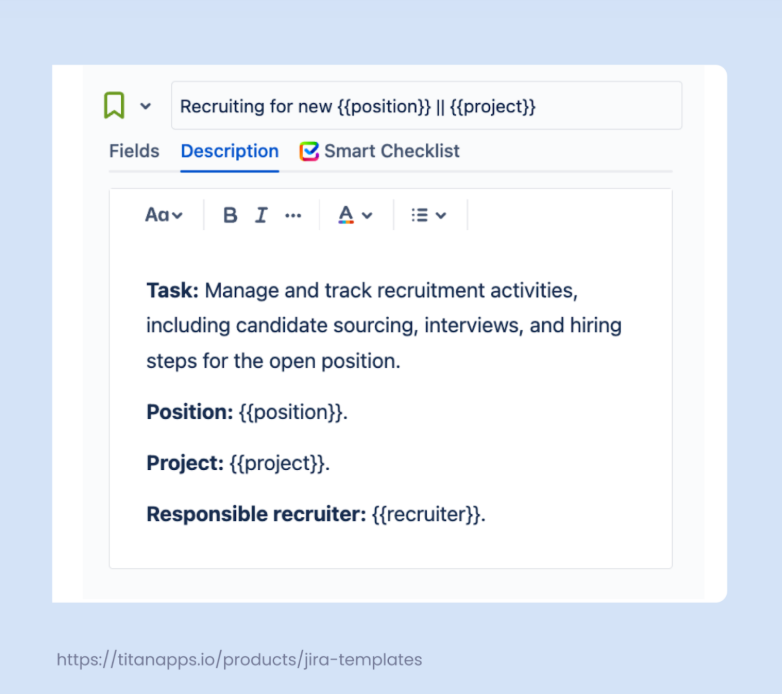Toggle italic formatting

261,215
